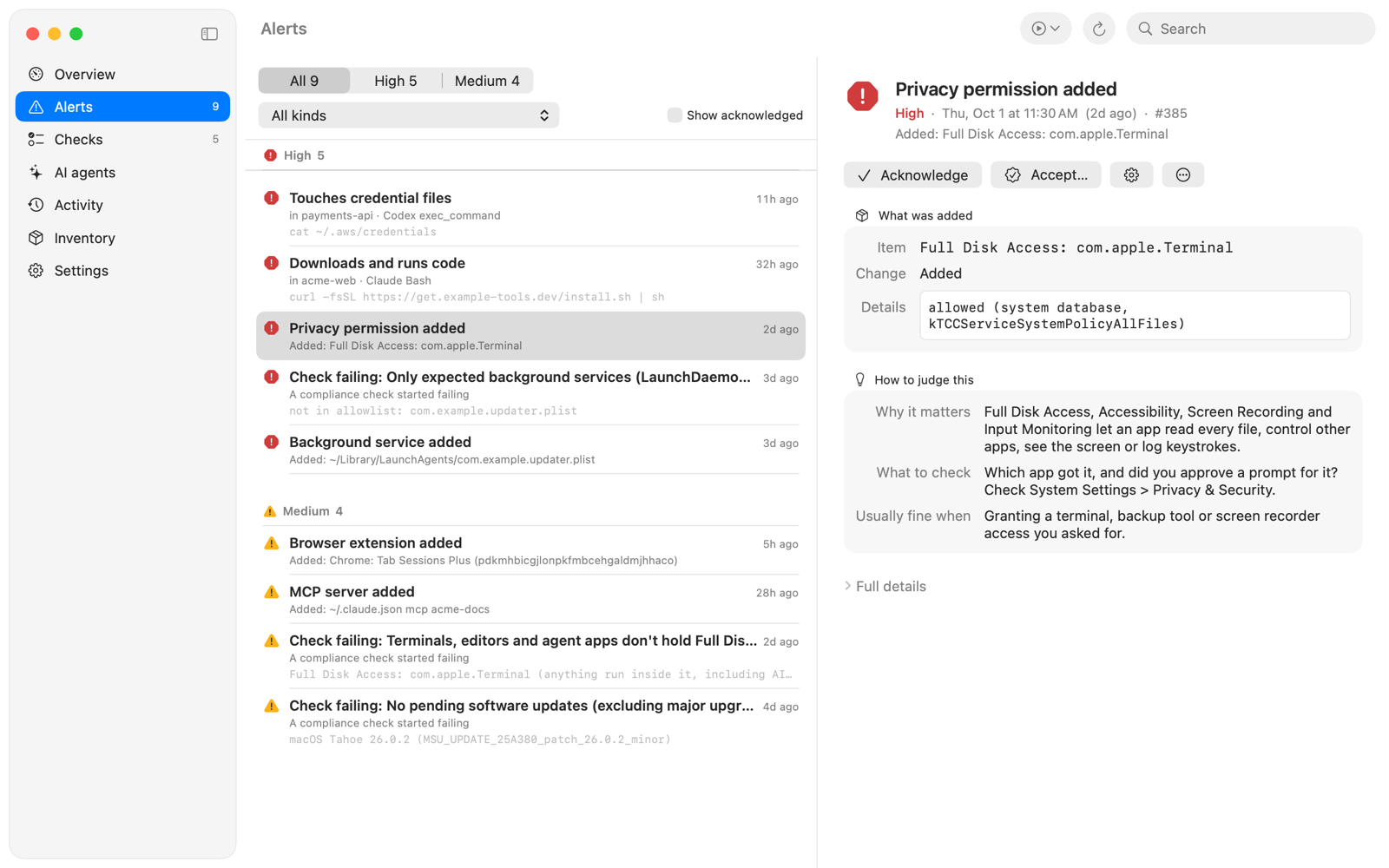1389x868 pixels.
Task: Click the refresh icon in toolbar
Action: [1098, 29]
